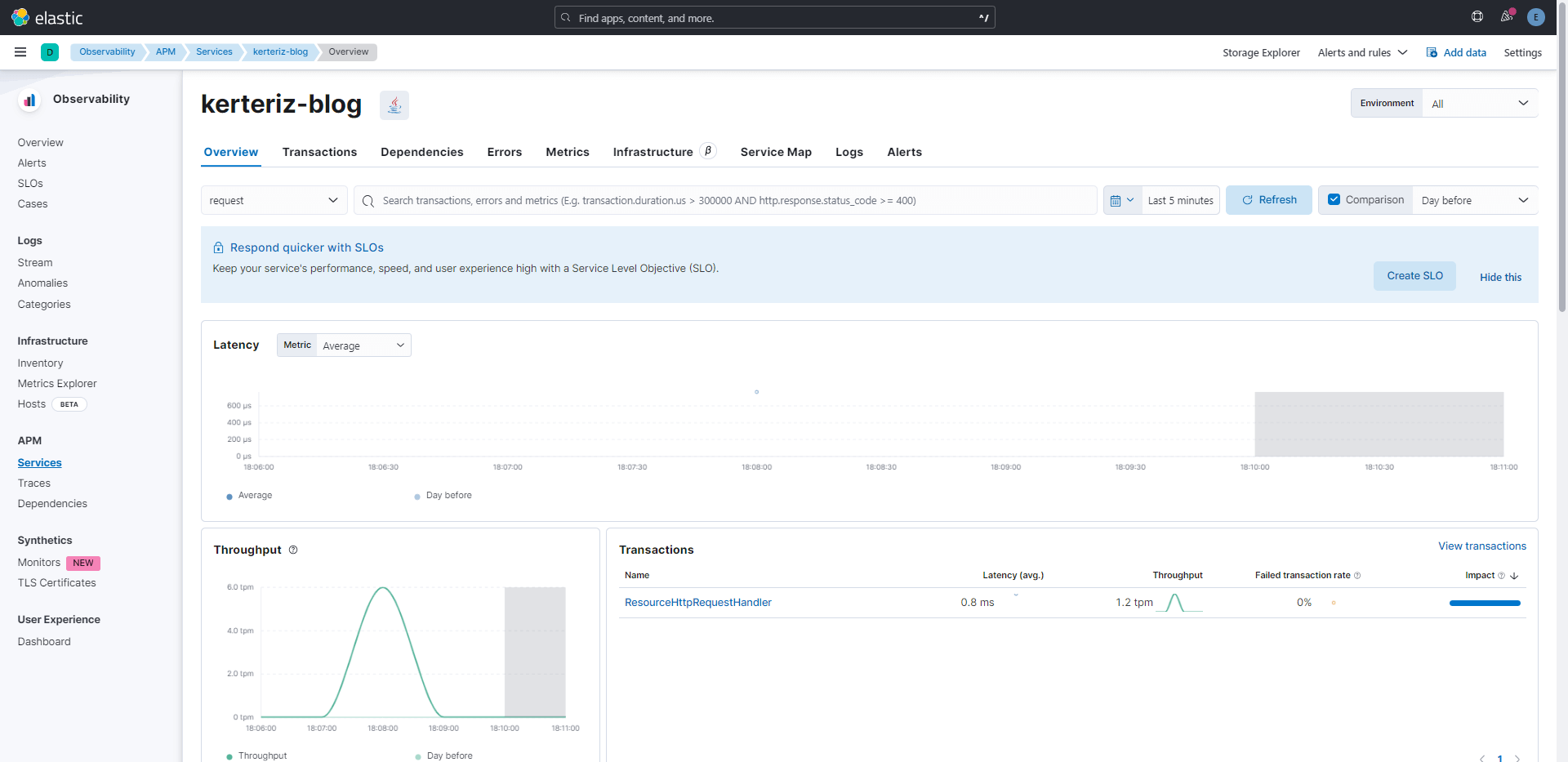Click the search magnifier icon in query bar

point(368,201)
